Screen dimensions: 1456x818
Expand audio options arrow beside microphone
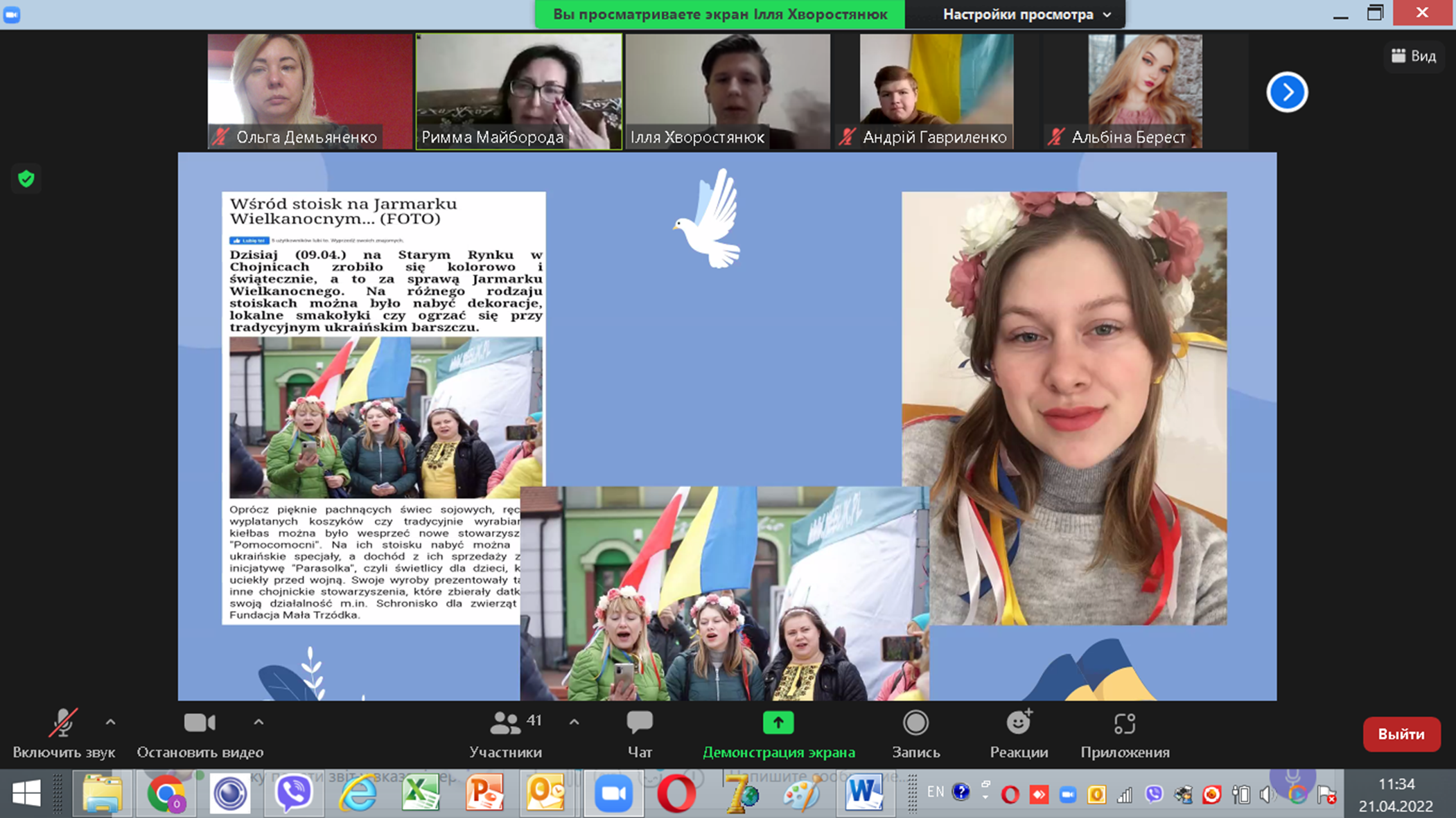tap(111, 722)
